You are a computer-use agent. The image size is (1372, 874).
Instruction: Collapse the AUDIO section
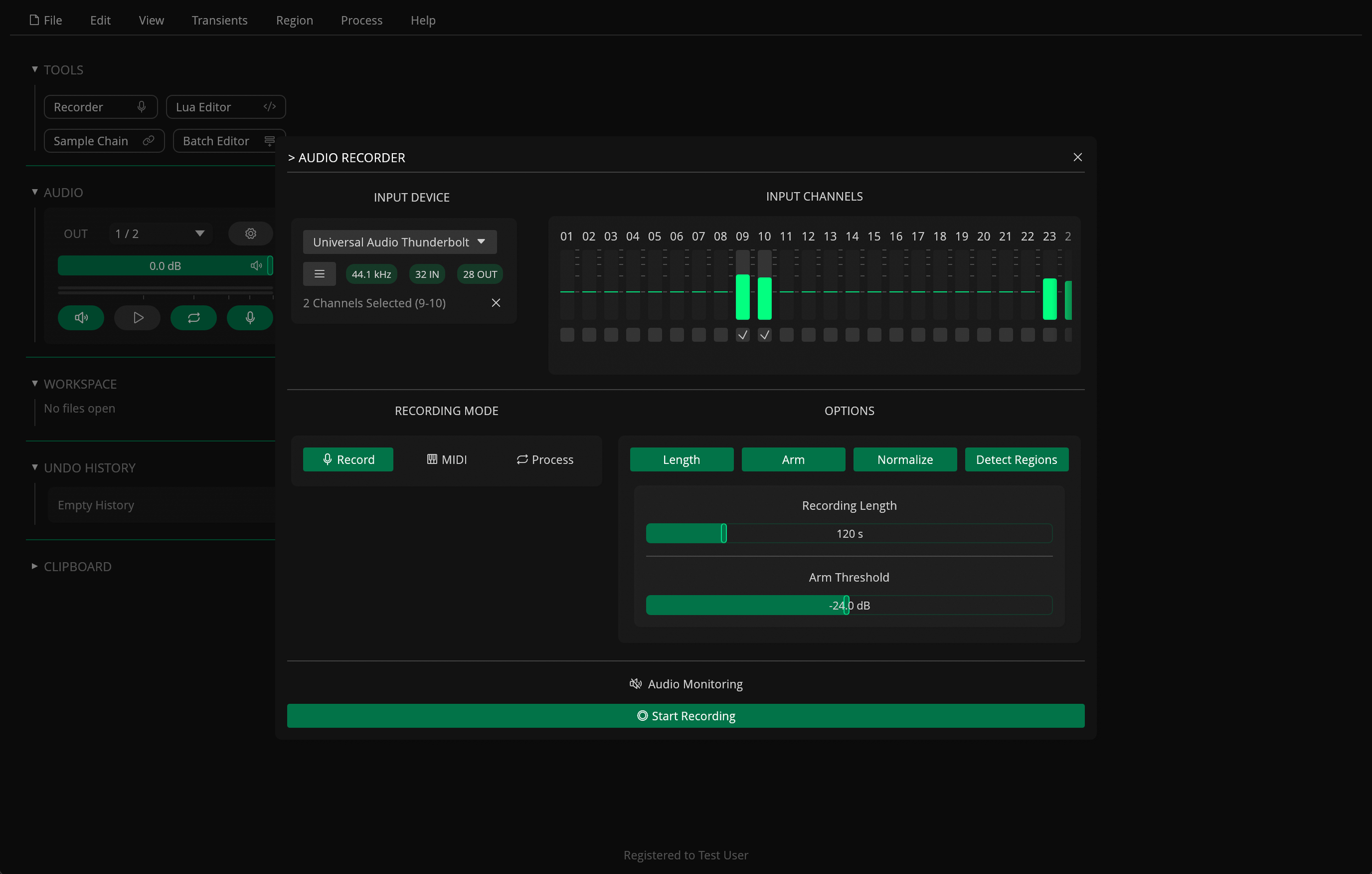[34, 192]
